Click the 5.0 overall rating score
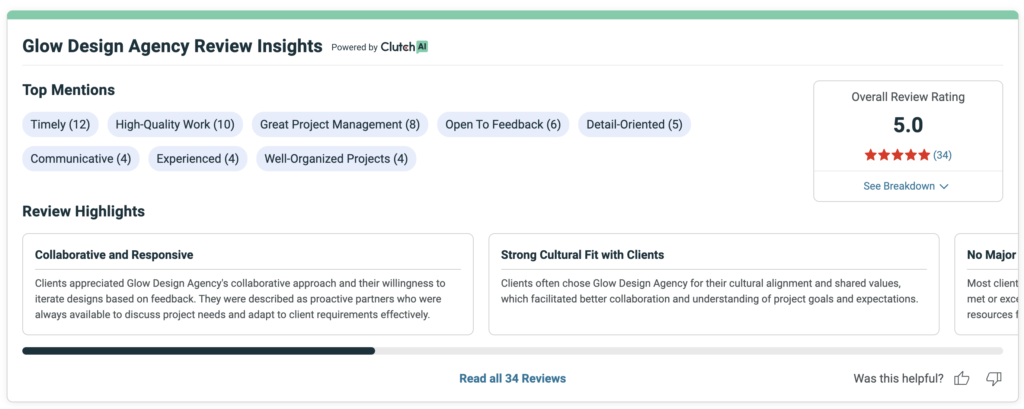1024x409 pixels. (x=907, y=125)
